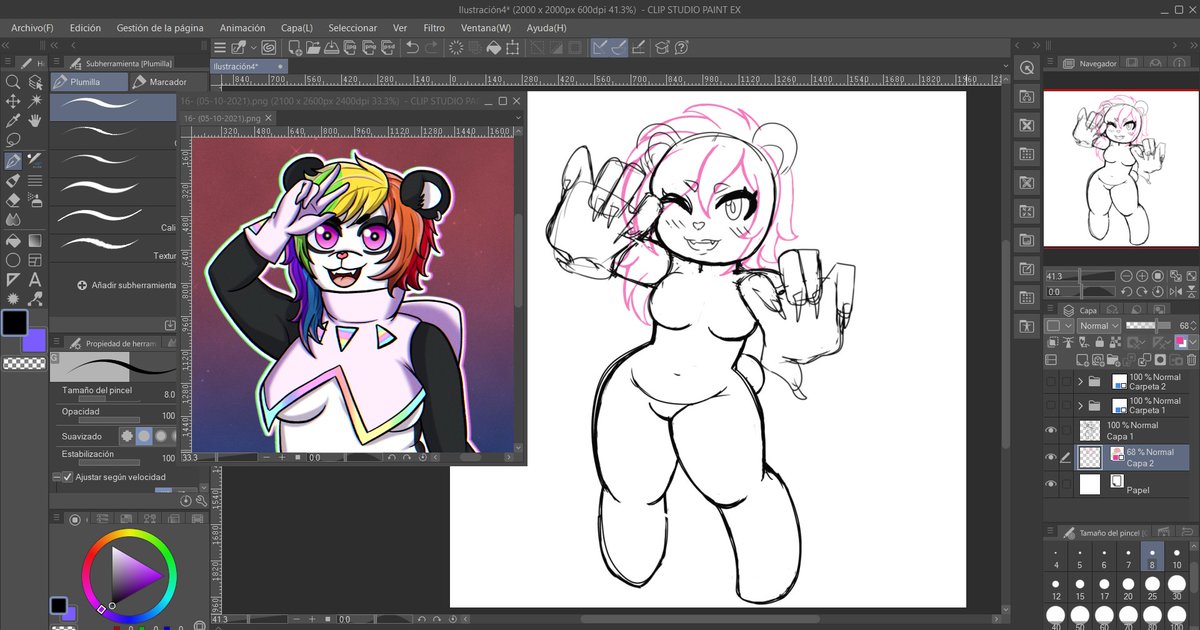Select the Pen tool in the tool palette

(x=13, y=160)
